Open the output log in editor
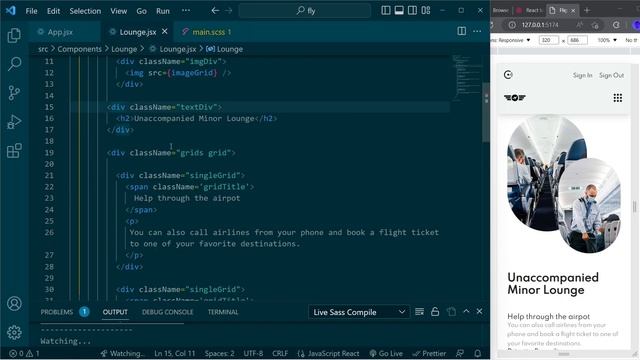 point(451,312)
